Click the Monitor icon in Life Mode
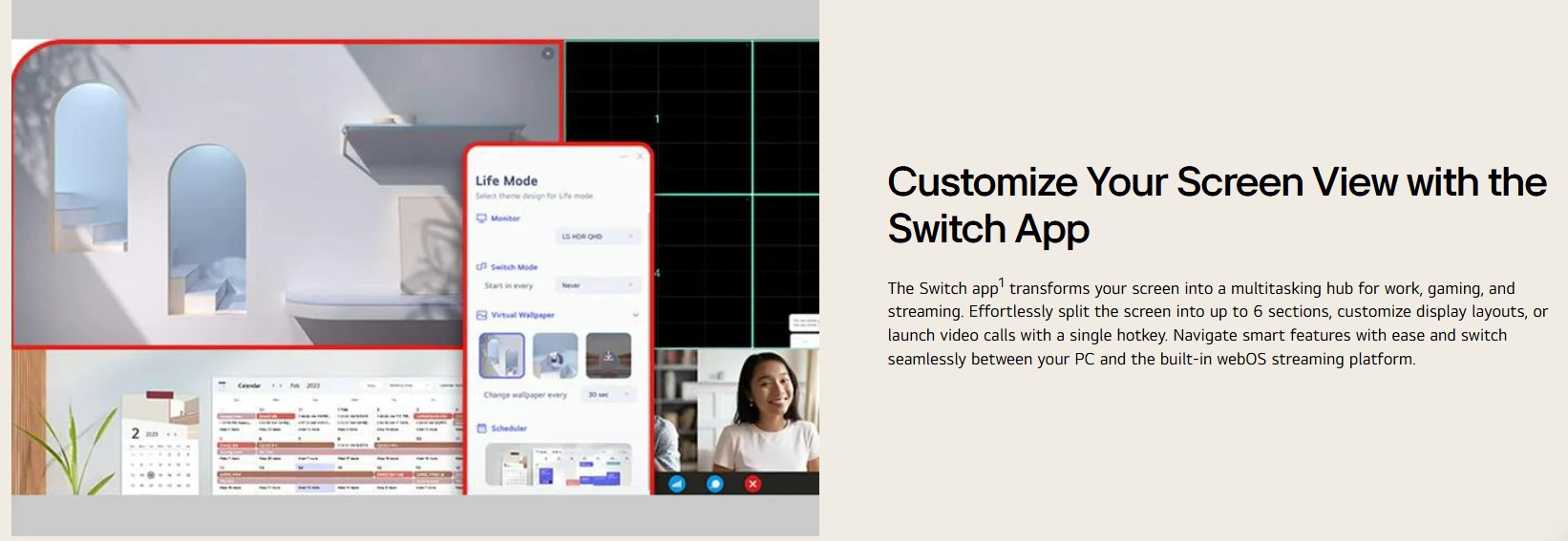Viewport: 1568px width, 541px height. [x=481, y=218]
